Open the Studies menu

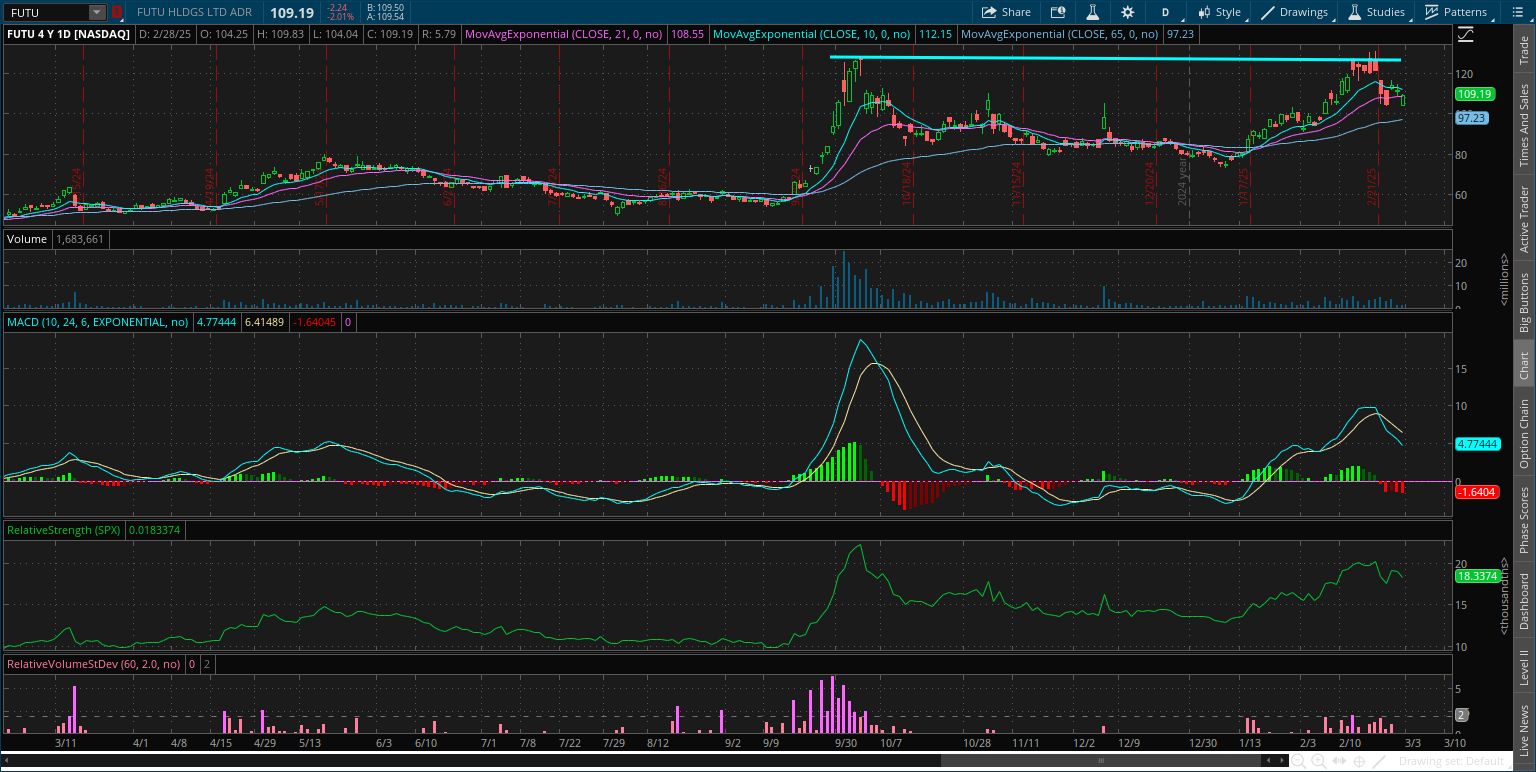click(1376, 12)
